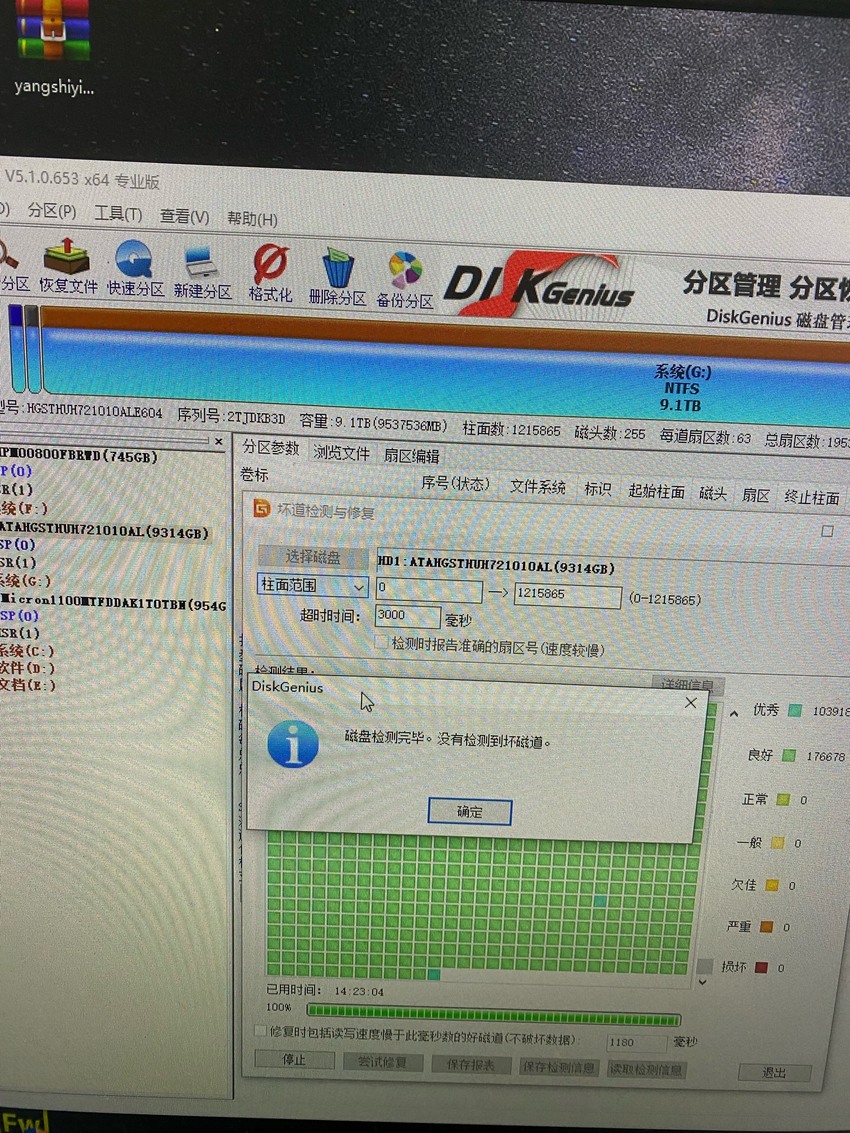Select ATAHGSTHUH721010AL(9314GB) disk in tree

tap(105, 531)
